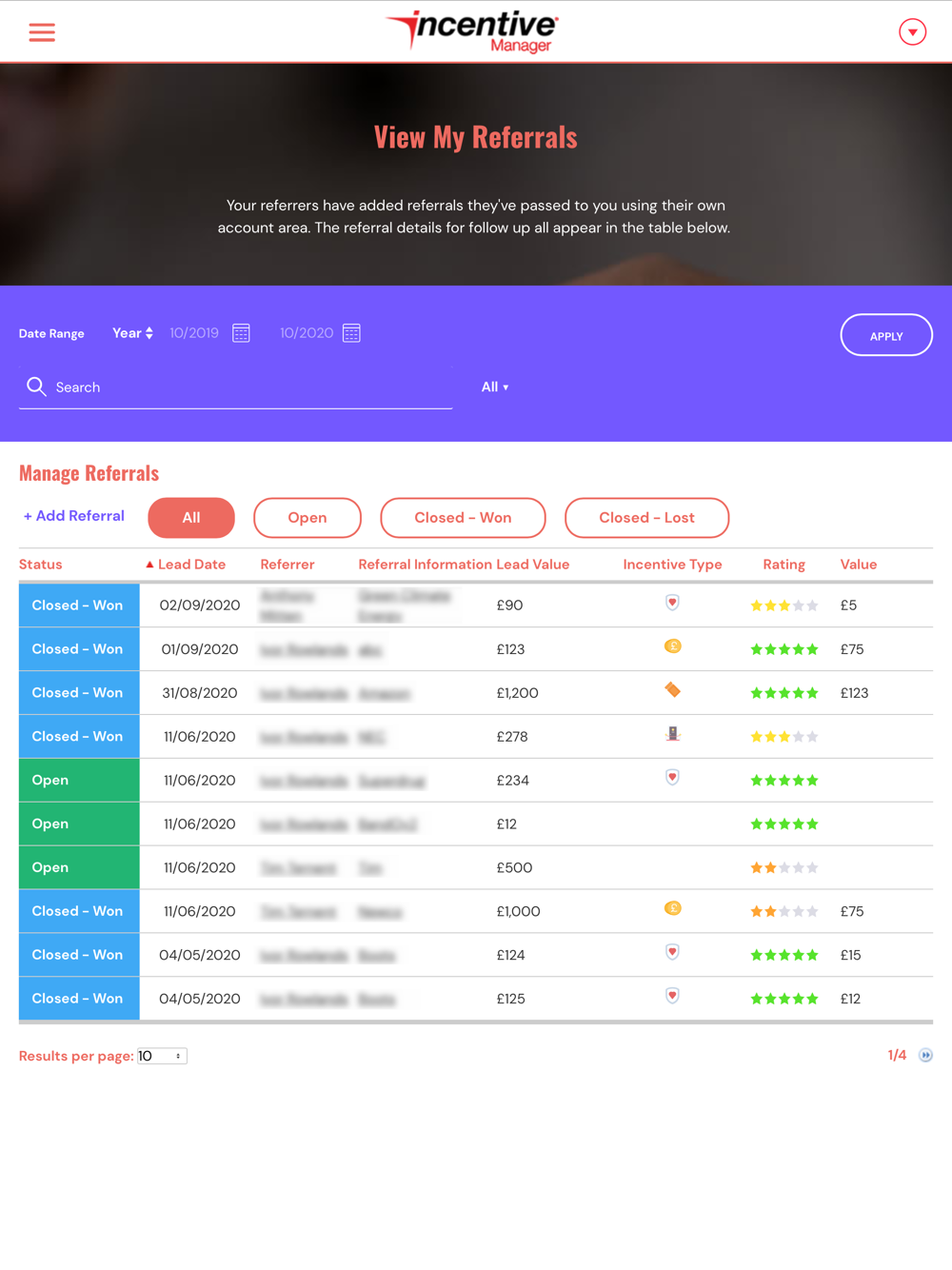Click the shield incentive icon in £90 row

coord(672,603)
